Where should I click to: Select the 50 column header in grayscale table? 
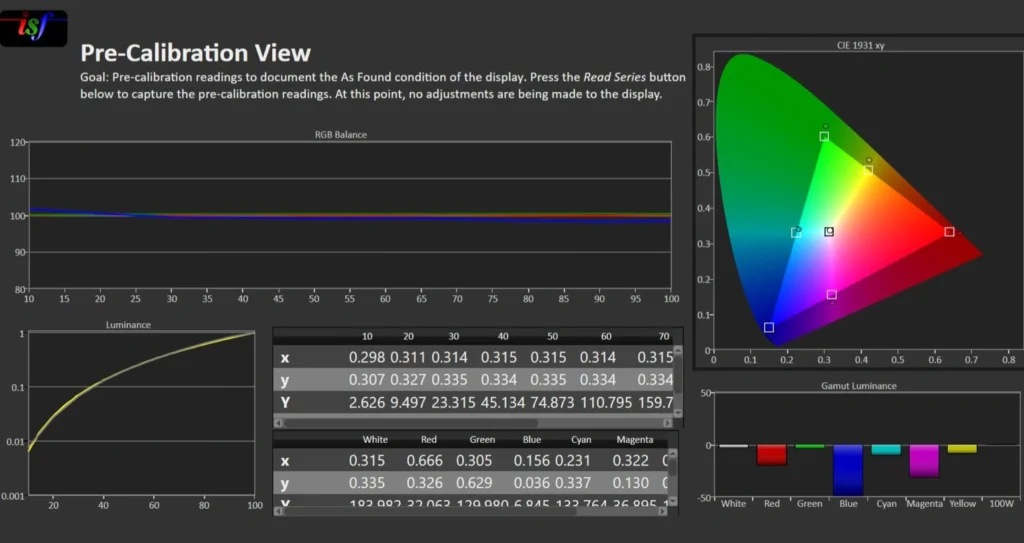550,336
